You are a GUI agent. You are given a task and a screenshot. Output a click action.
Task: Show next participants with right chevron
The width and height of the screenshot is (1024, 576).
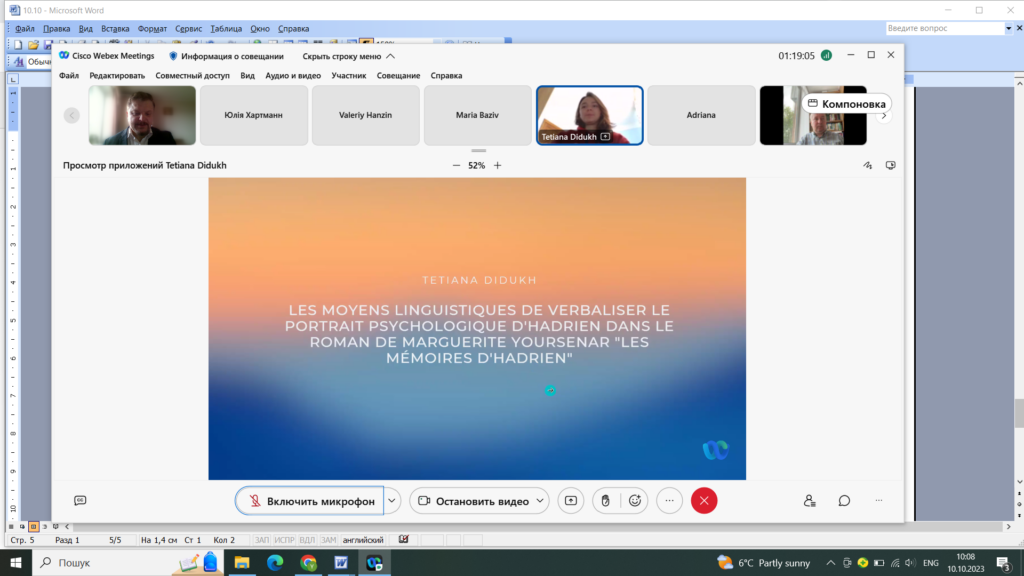(884, 116)
